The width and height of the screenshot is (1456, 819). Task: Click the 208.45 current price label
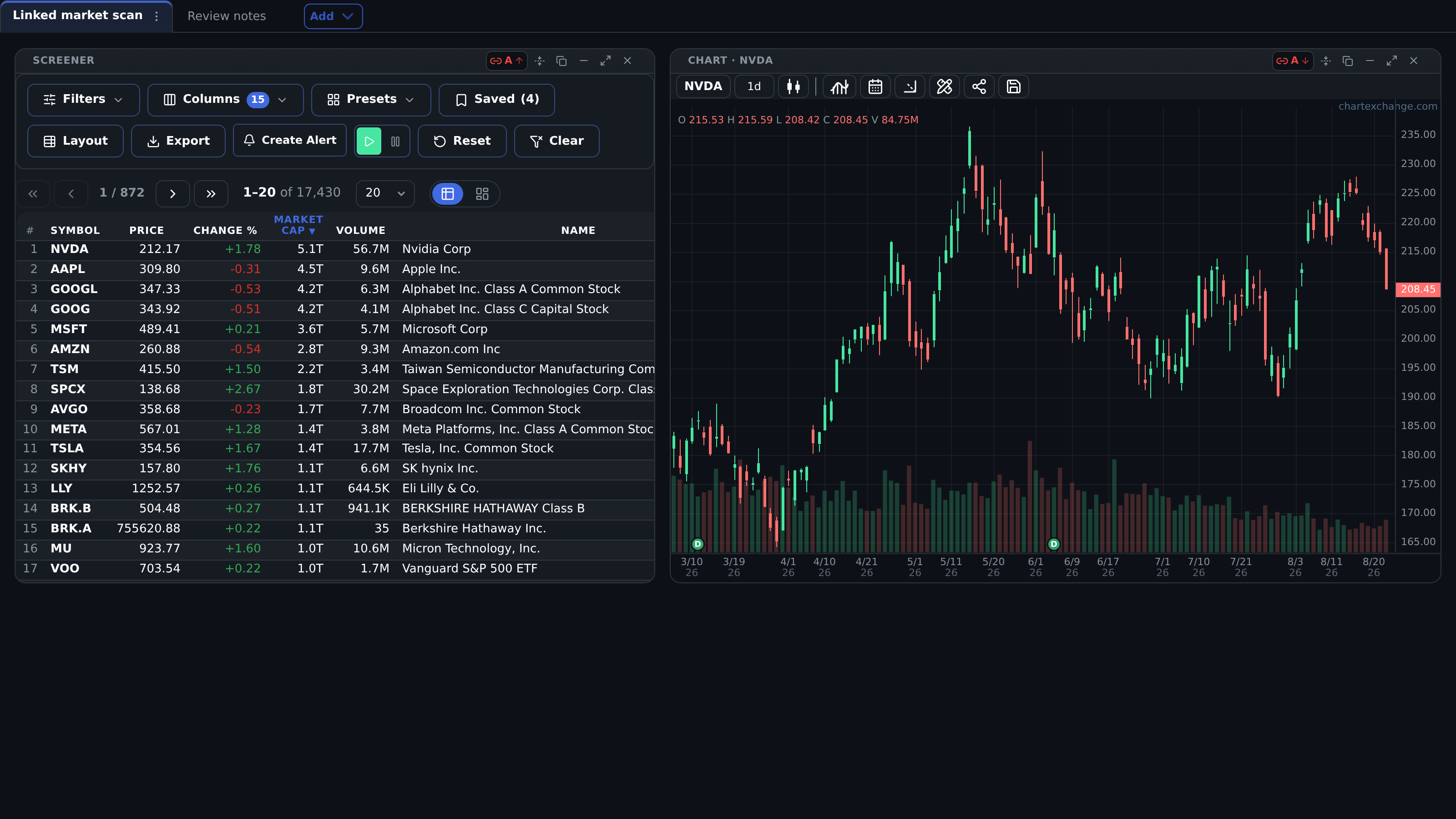(1418, 289)
